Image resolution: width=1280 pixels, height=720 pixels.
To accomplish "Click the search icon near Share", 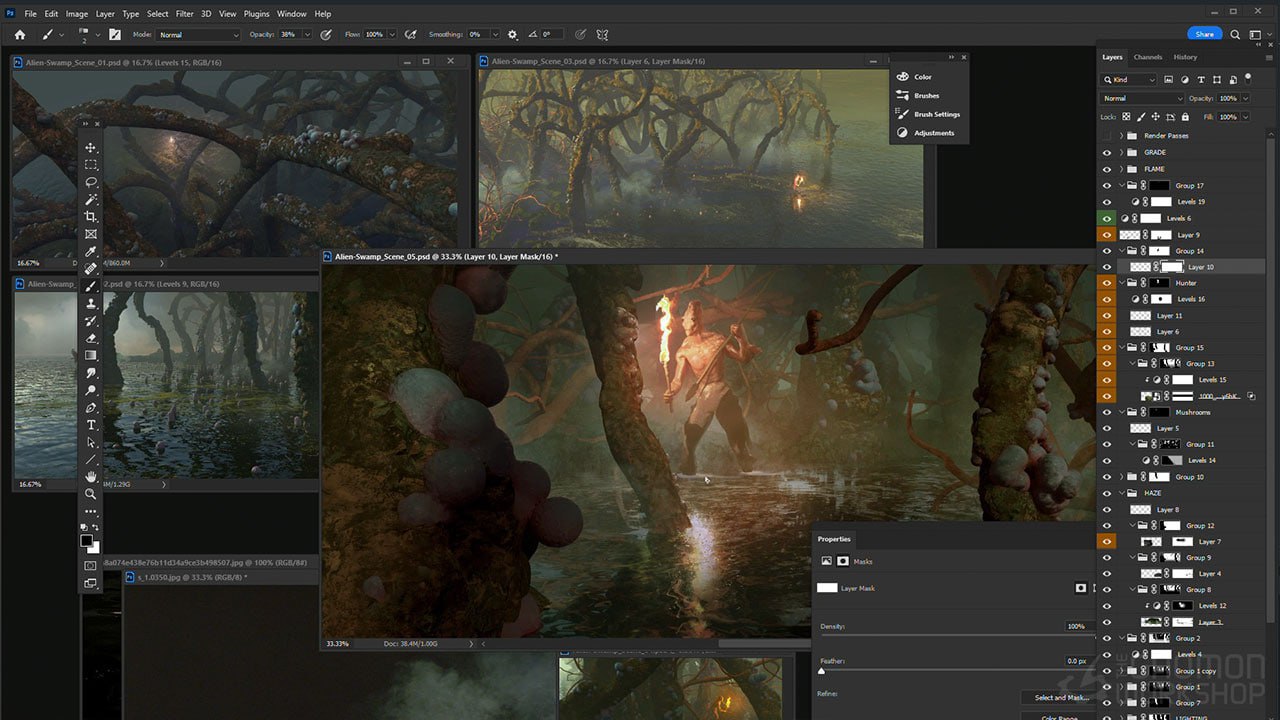I will point(1236,34).
